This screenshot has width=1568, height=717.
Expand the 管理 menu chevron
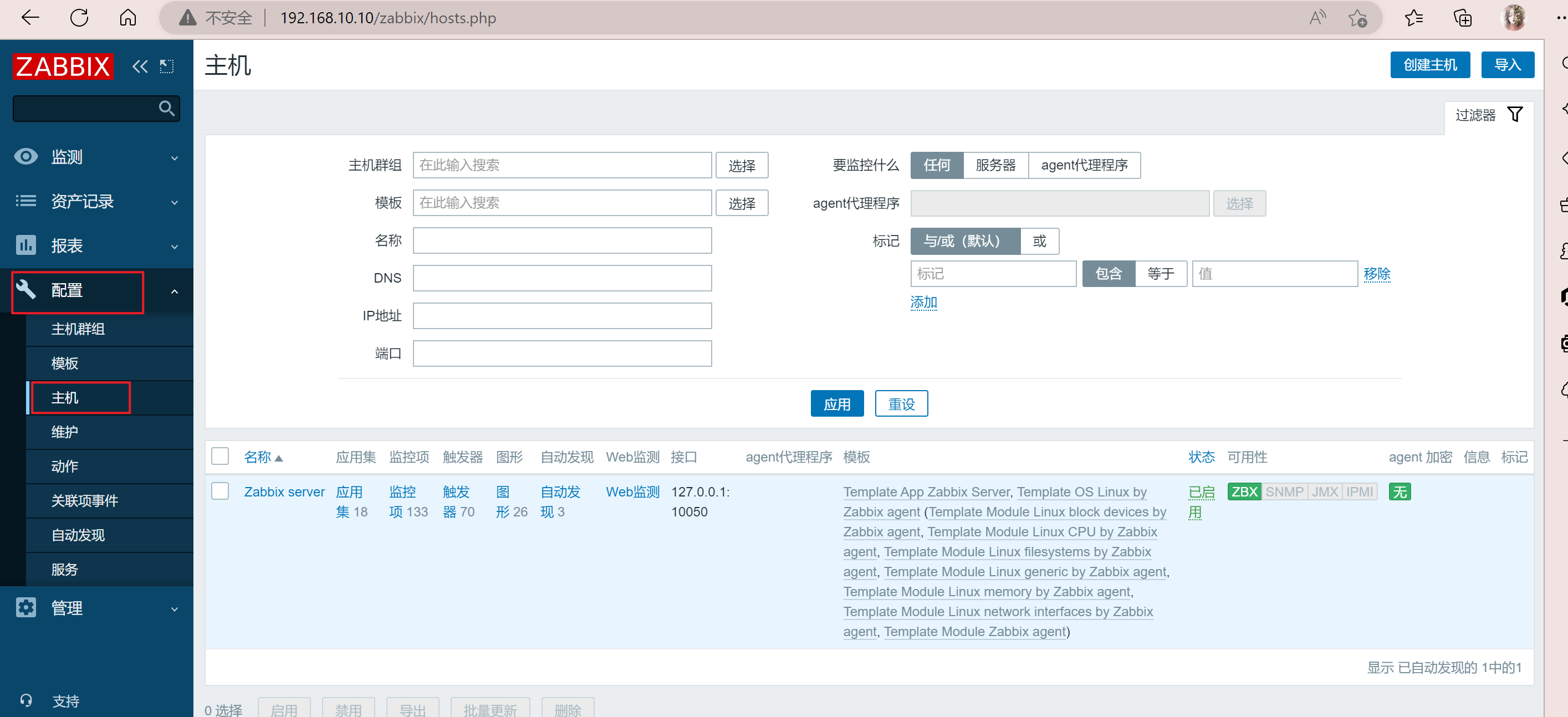pos(175,610)
